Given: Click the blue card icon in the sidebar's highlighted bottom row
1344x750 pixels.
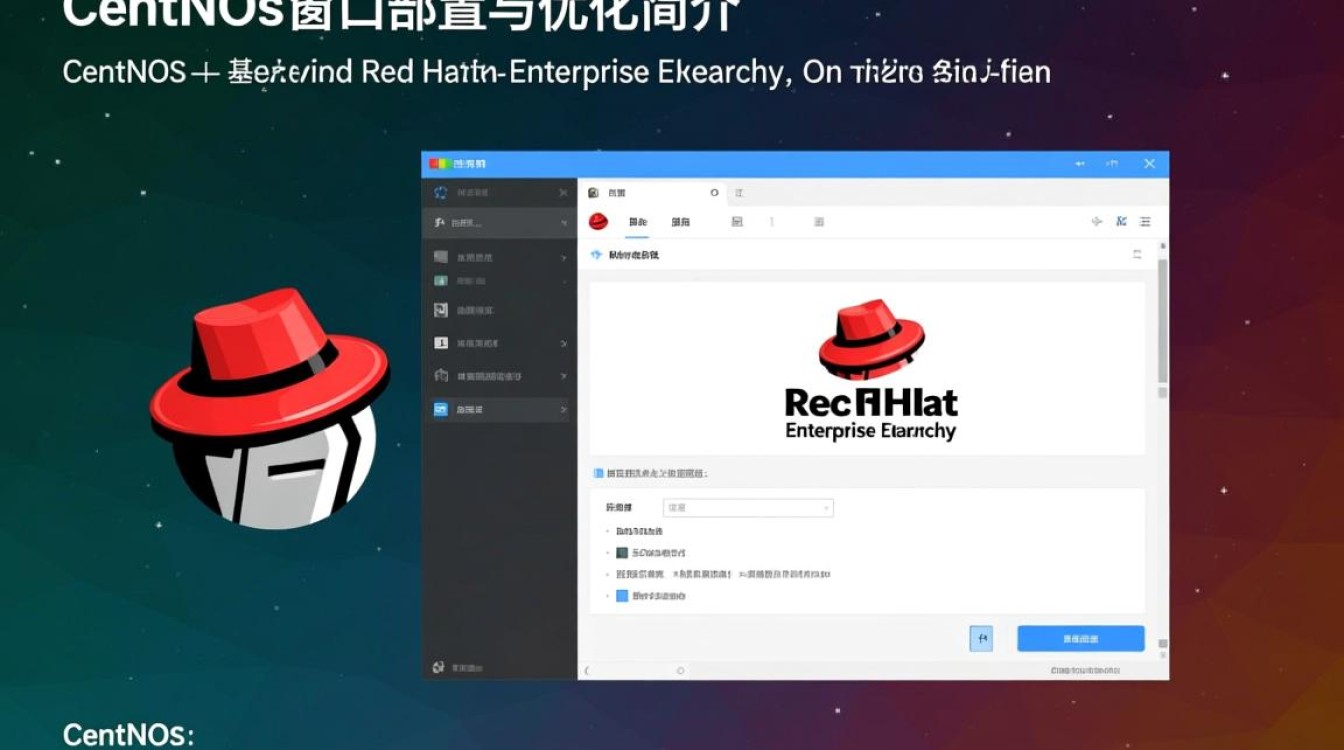Looking at the screenshot, I should (440, 409).
